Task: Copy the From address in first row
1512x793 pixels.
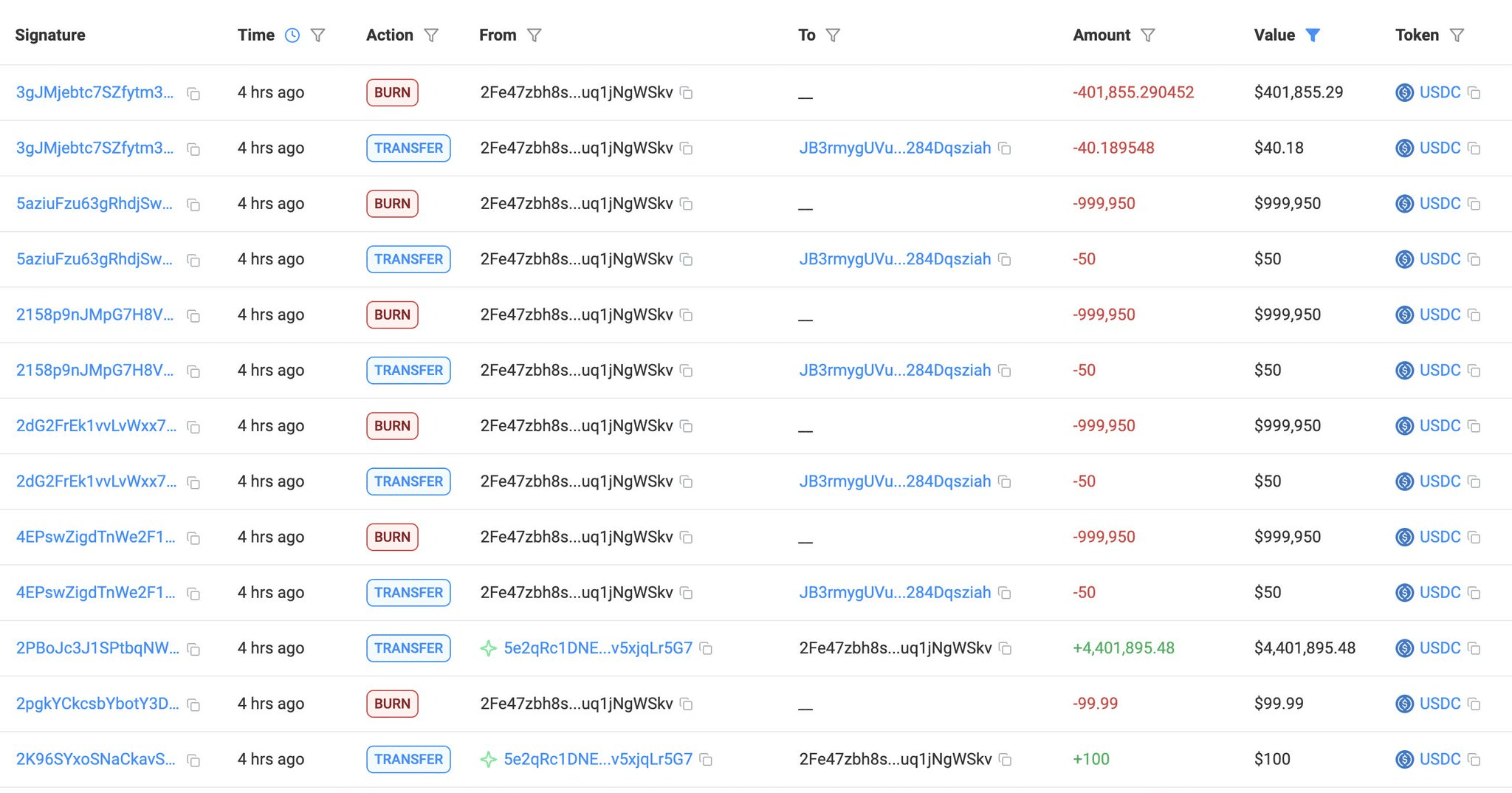Action: [686, 93]
